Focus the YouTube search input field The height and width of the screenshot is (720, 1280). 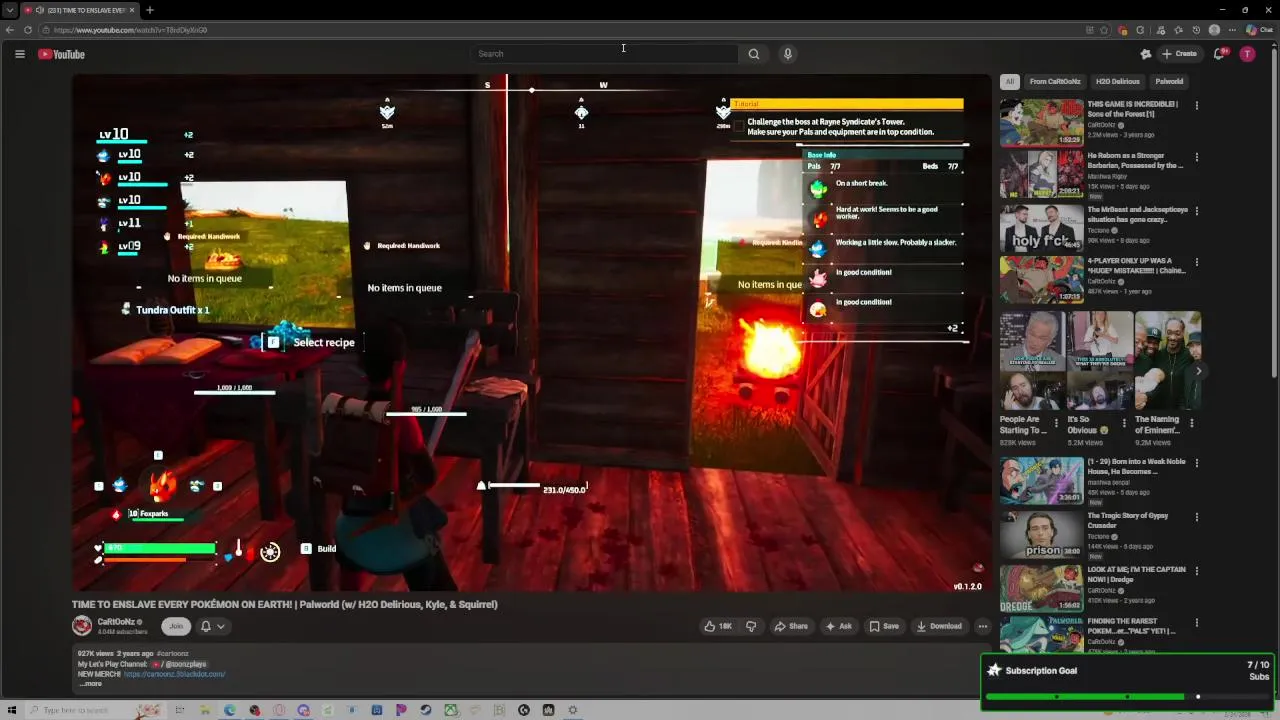[x=605, y=54]
